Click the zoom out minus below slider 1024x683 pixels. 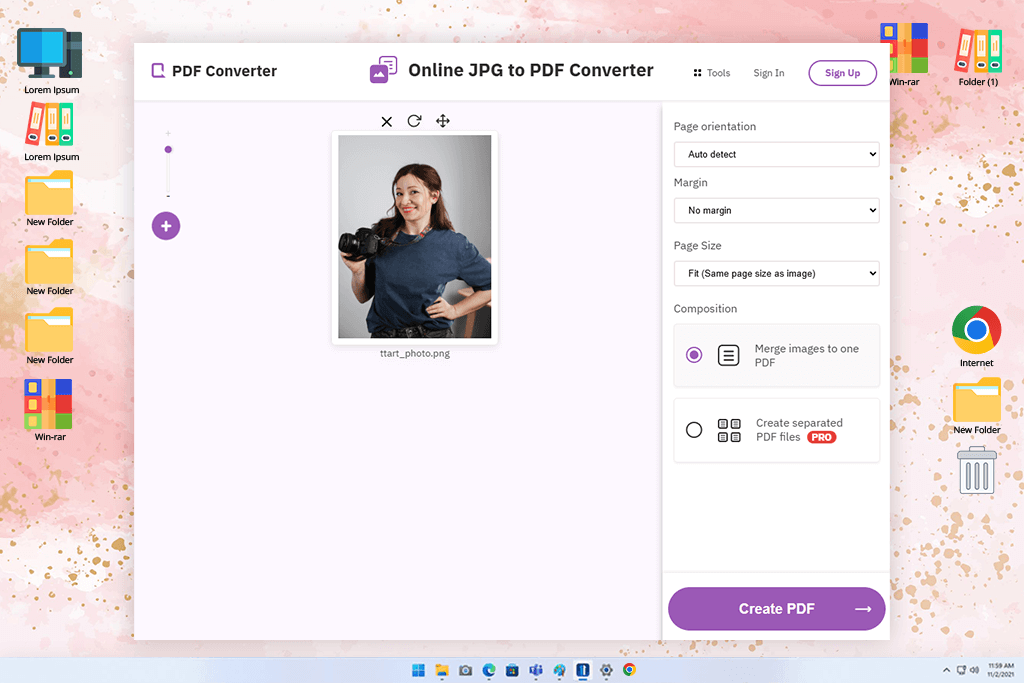(168, 197)
